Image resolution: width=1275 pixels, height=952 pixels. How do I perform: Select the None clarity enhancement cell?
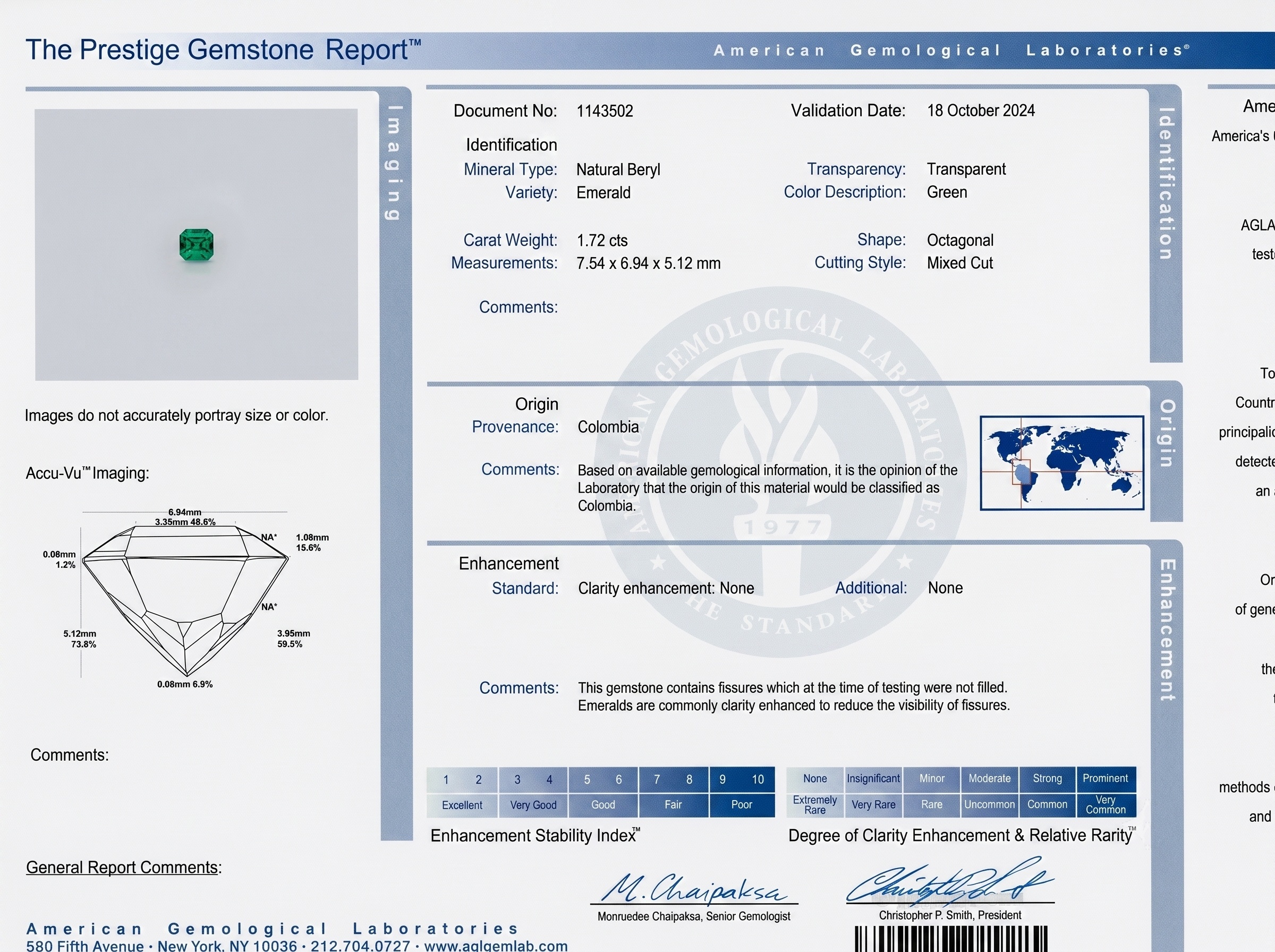coord(814,778)
